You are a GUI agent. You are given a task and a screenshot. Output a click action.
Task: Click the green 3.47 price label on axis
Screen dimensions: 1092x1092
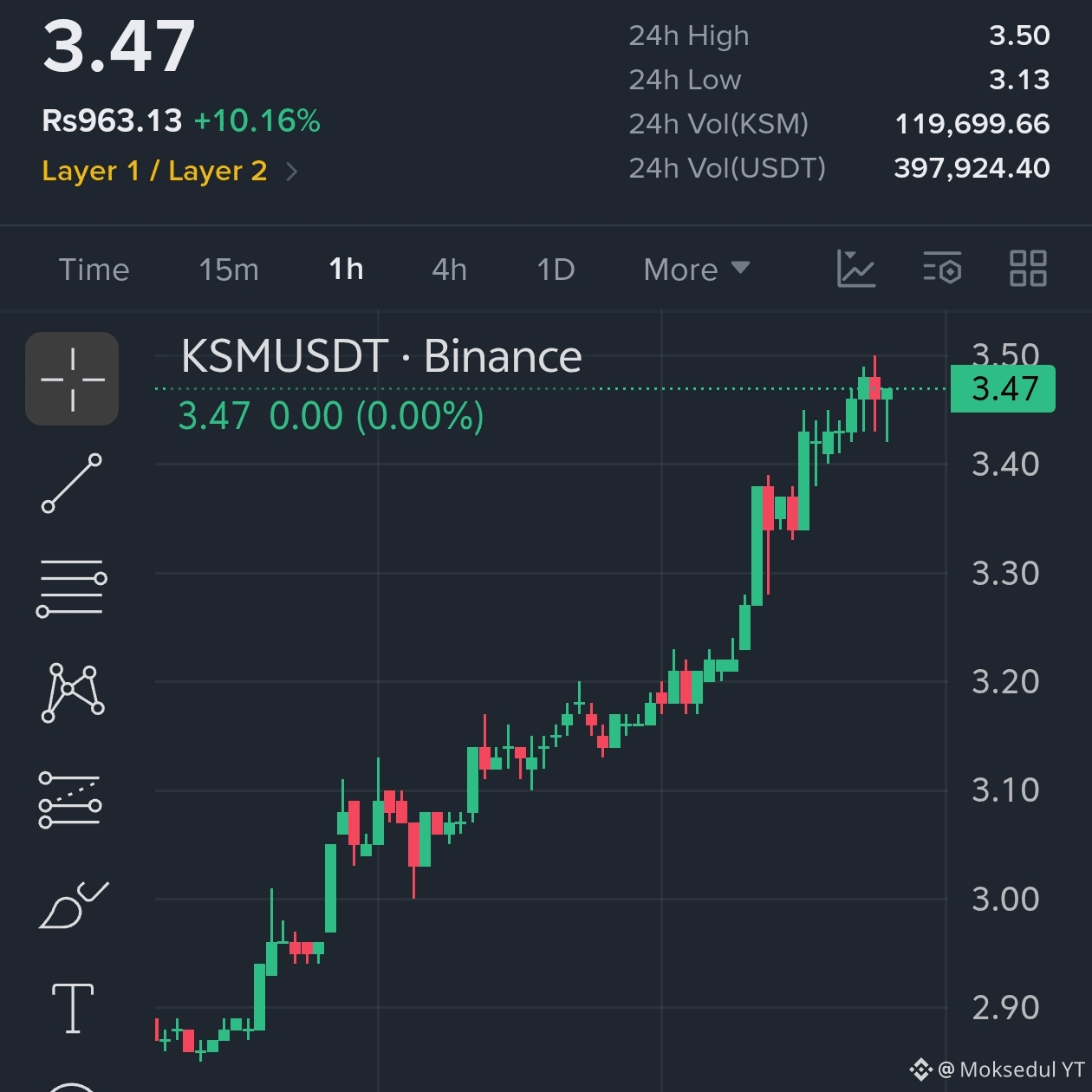click(x=1003, y=389)
